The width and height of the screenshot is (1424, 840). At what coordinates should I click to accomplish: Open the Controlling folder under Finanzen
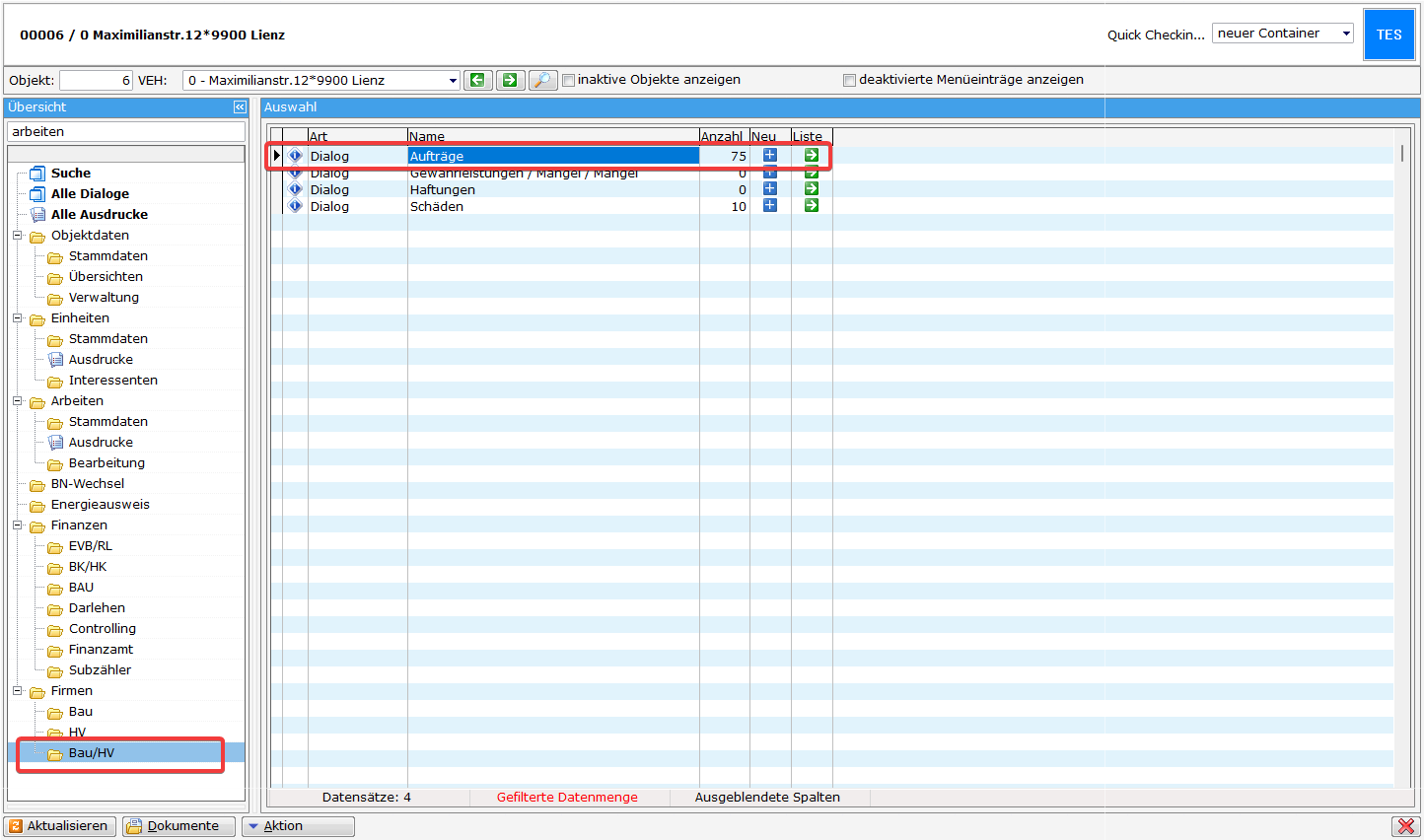click(102, 629)
